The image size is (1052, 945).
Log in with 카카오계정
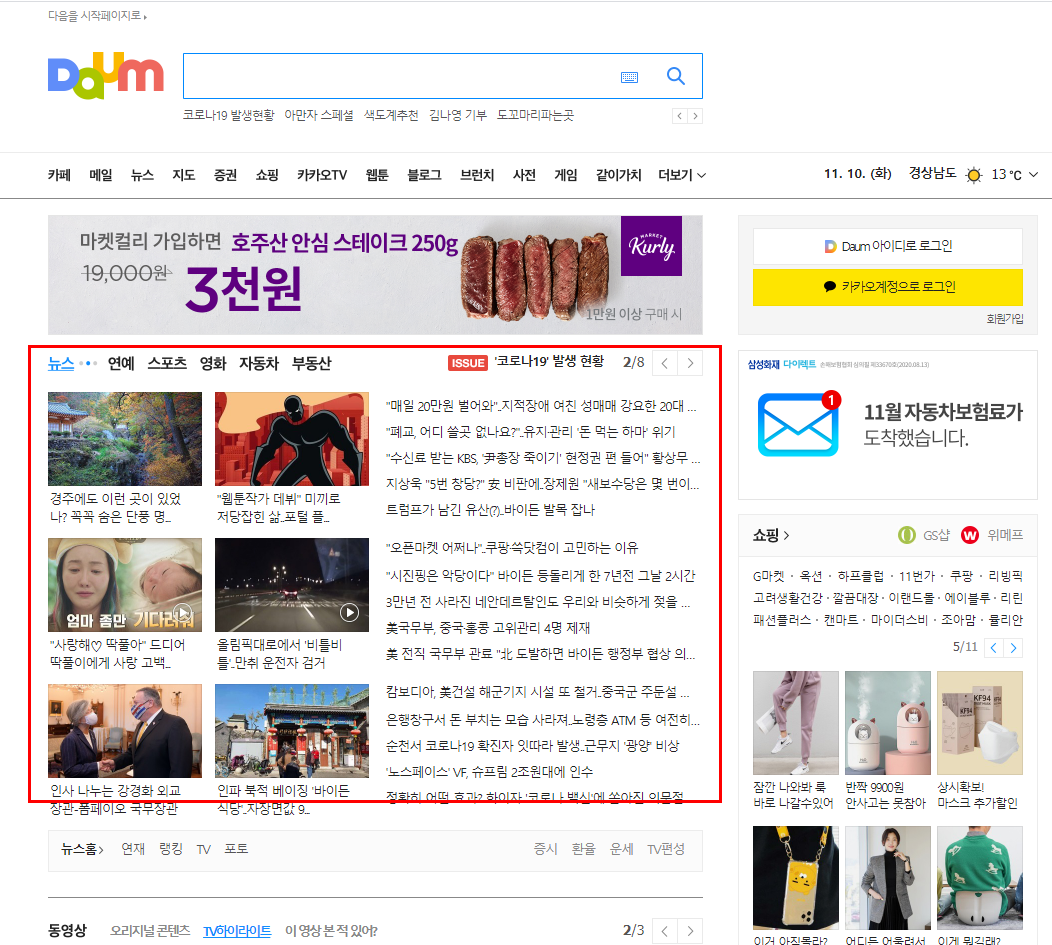click(x=888, y=287)
